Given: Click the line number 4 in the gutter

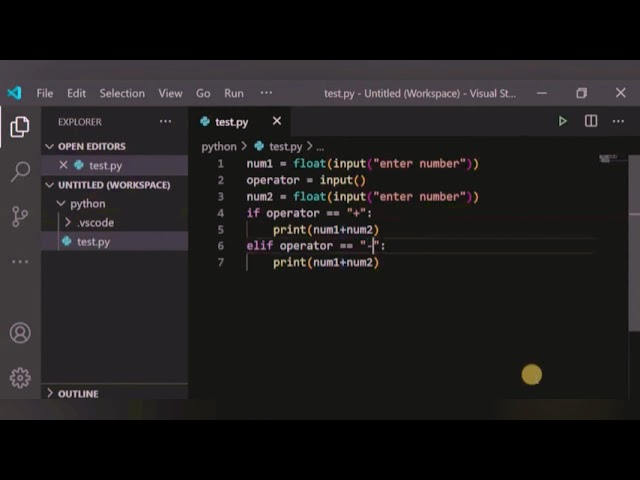Looking at the screenshot, I should [x=220, y=213].
